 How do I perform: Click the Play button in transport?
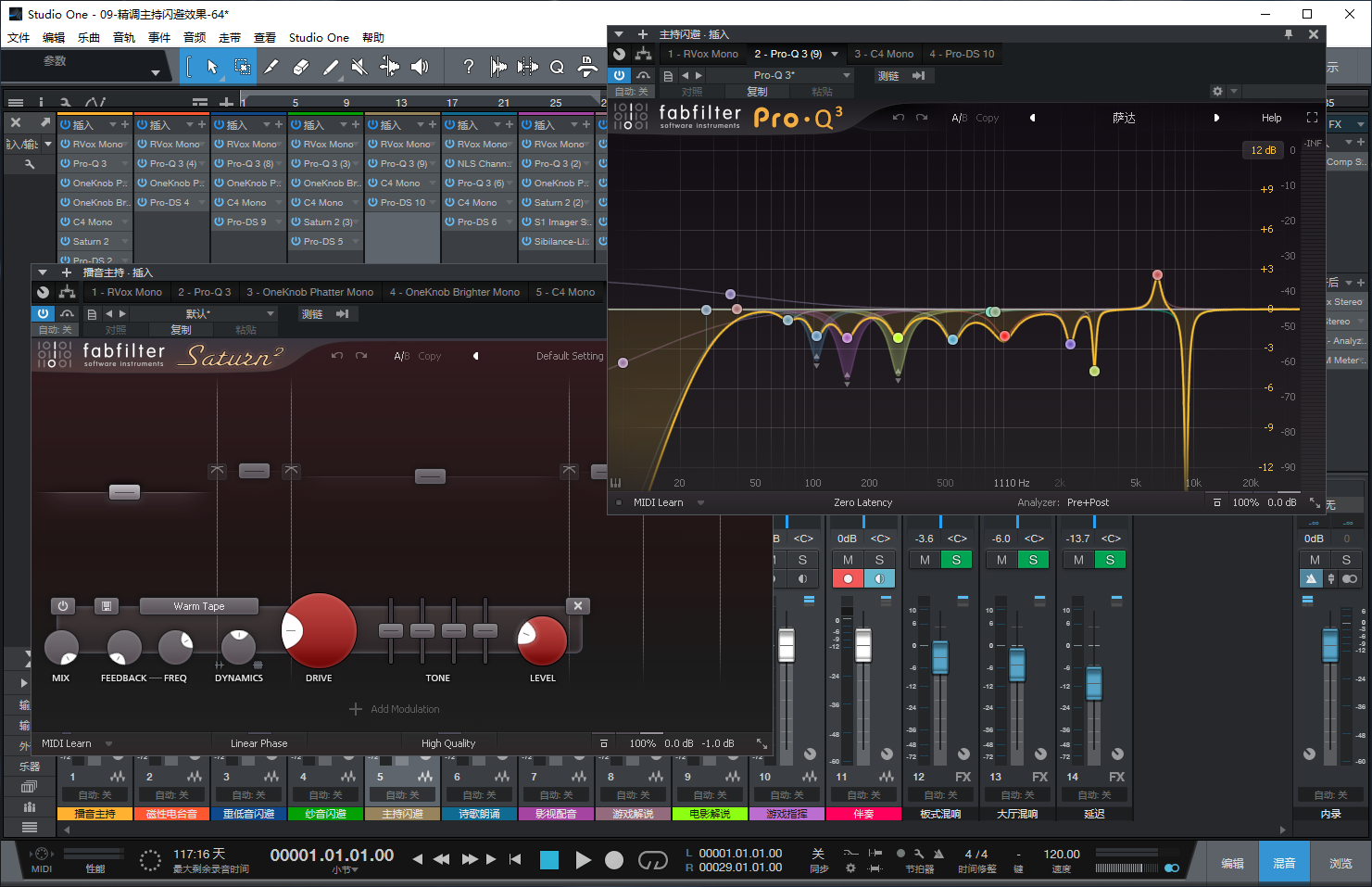click(x=583, y=860)
